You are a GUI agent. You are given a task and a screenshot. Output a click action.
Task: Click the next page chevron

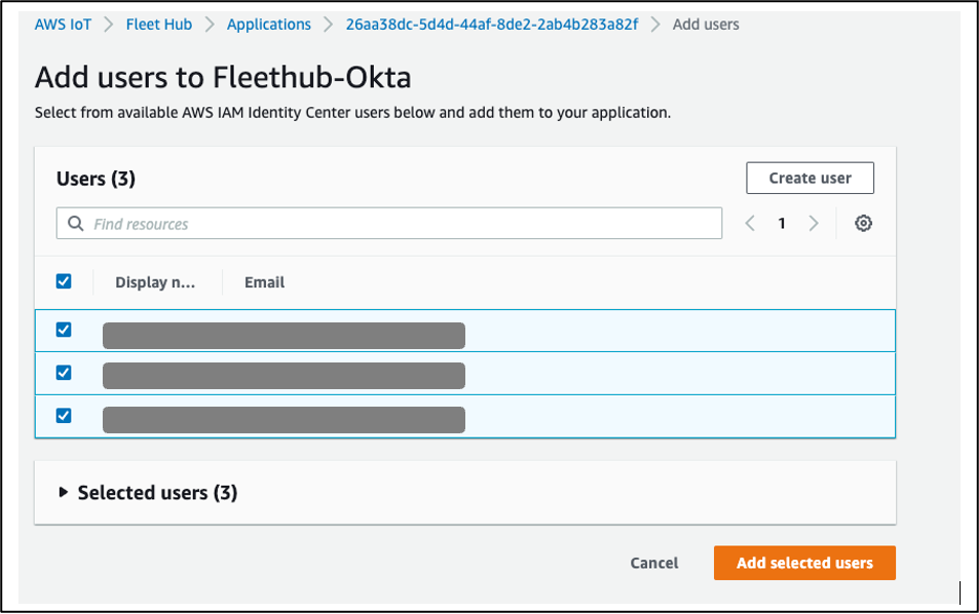pyautogui.click(x=814, y=223)
